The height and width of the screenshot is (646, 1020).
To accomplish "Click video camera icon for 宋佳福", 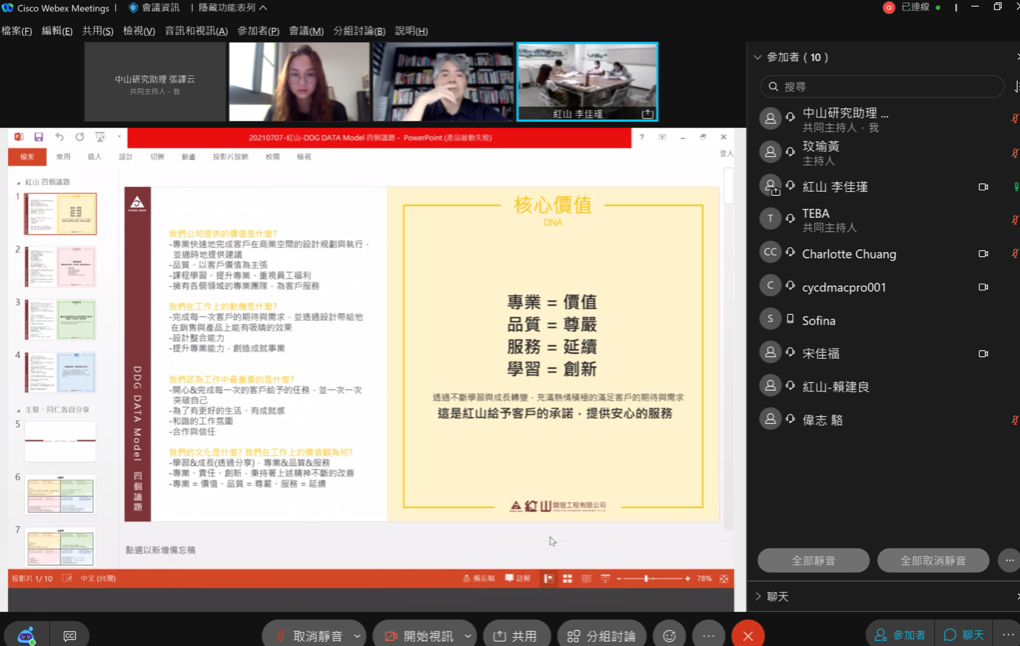I will [983, 353].
